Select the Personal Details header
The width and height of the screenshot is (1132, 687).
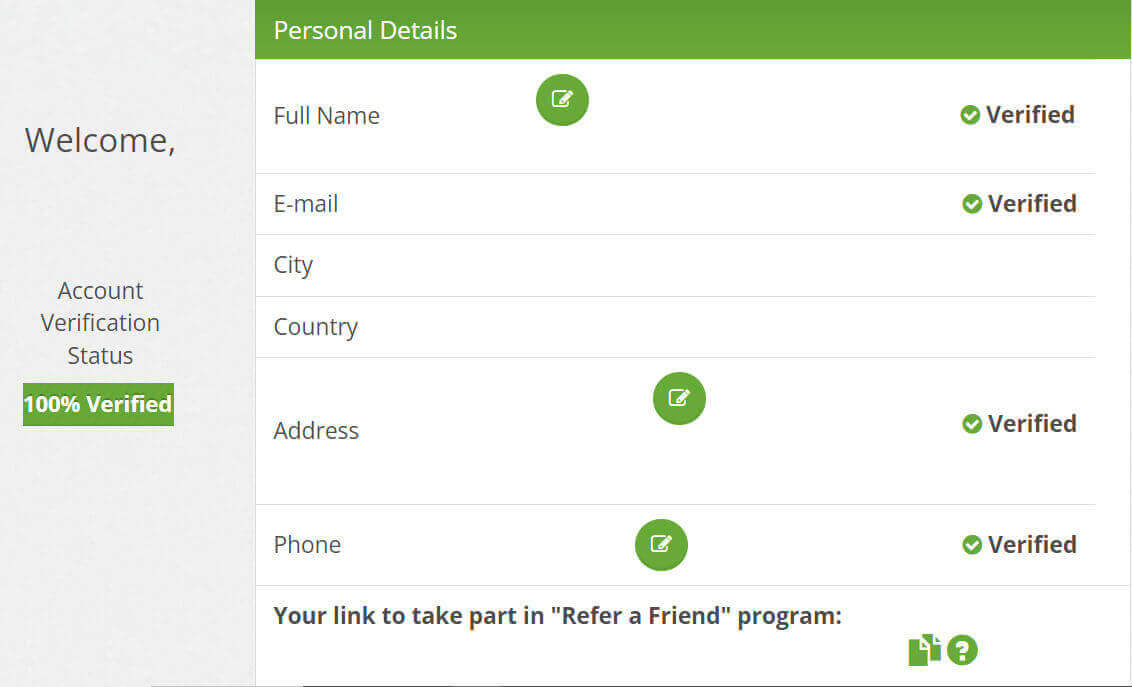coord(365,30)
